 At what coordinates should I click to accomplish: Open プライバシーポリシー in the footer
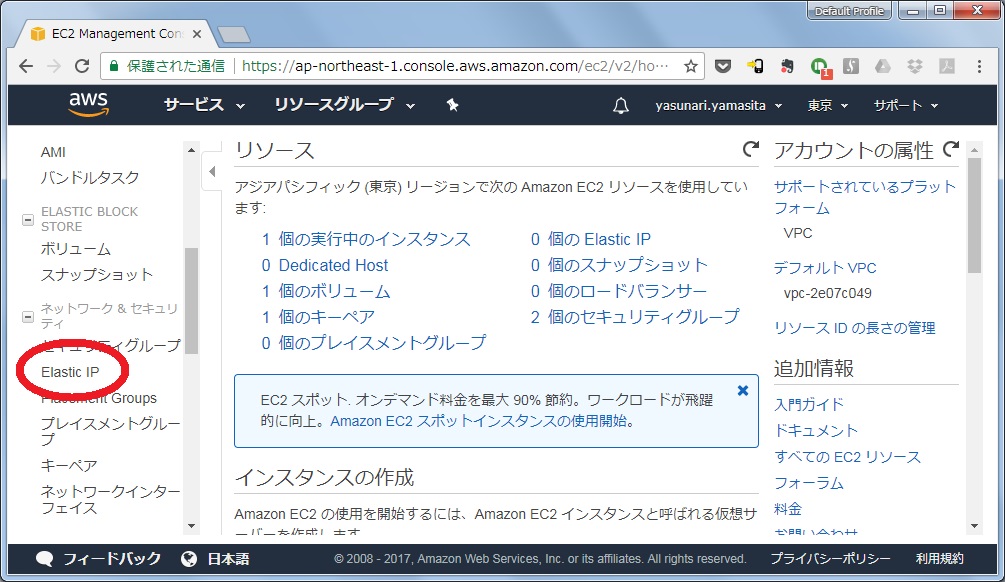(x=830, y=559)
